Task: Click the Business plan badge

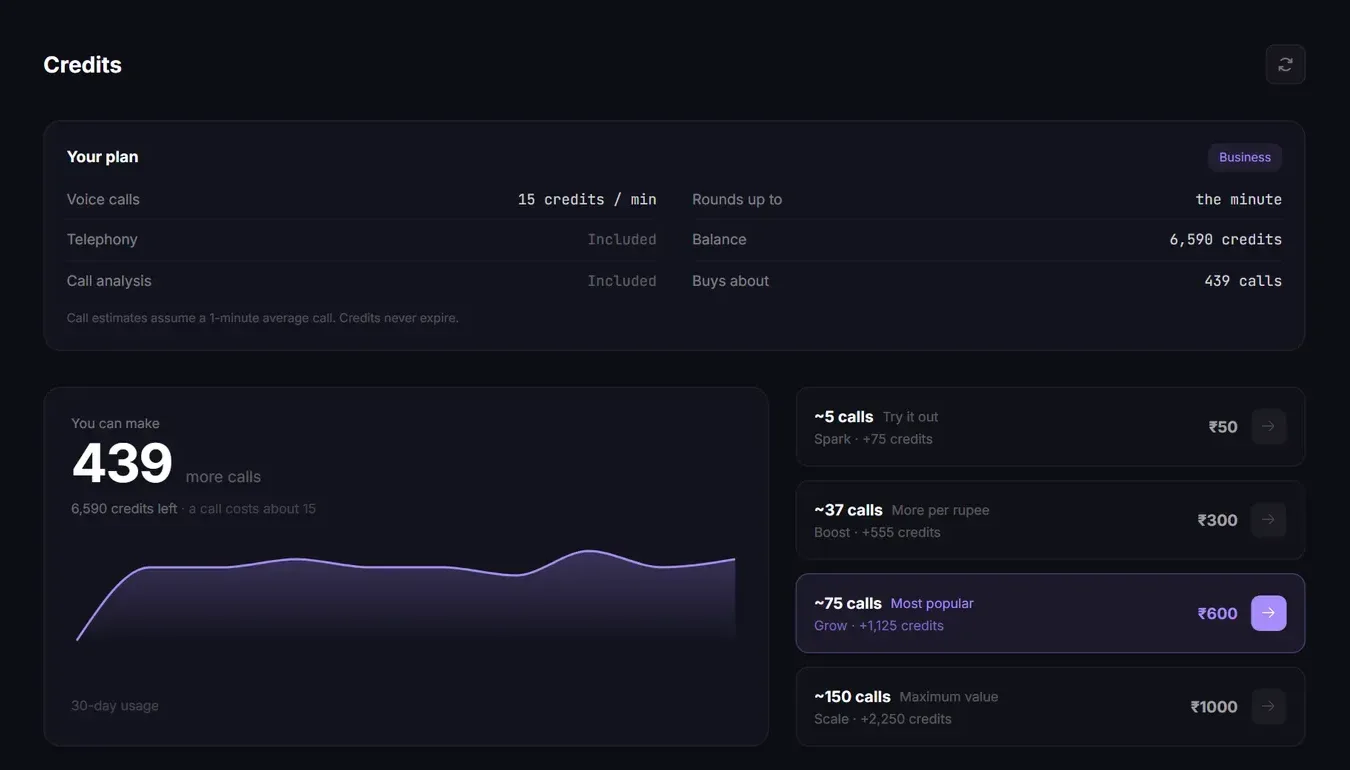Action: coord(1245,157)
